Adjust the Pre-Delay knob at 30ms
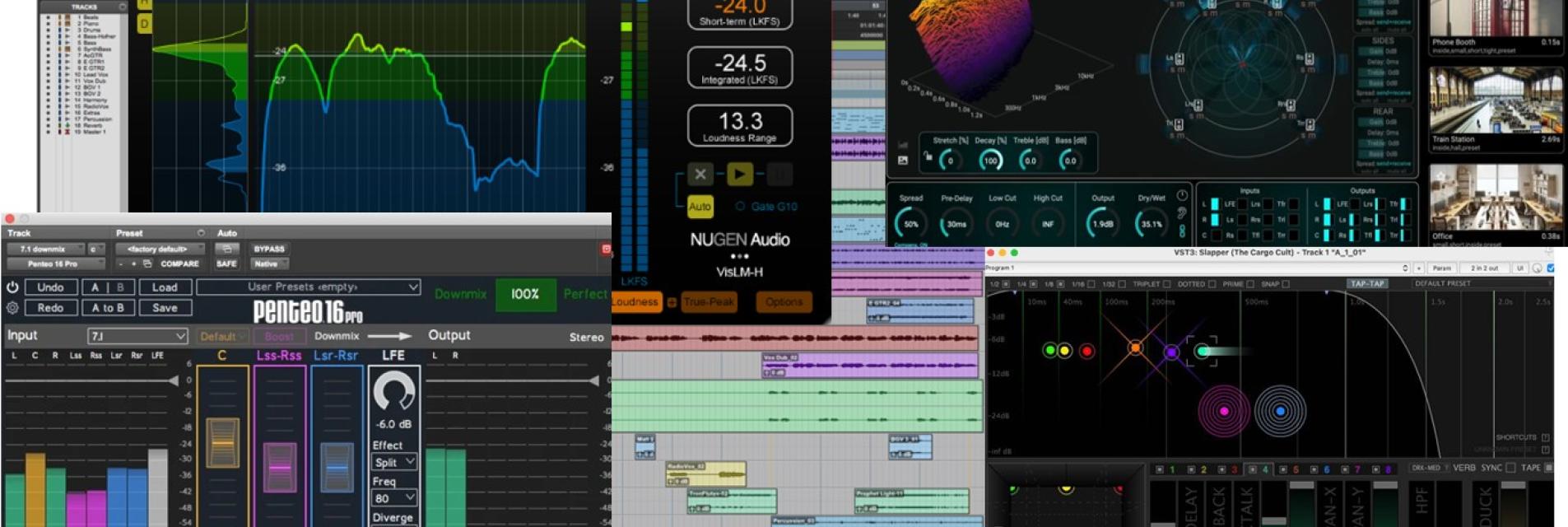The height and width of the screenshot is (527, 1568). pyautogui.click(x=956, y=223)
